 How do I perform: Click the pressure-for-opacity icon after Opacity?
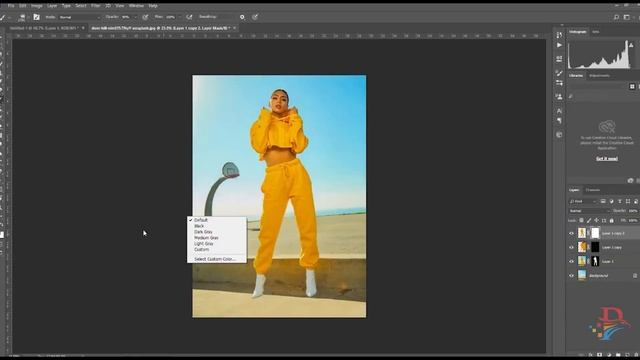(145, 17)
